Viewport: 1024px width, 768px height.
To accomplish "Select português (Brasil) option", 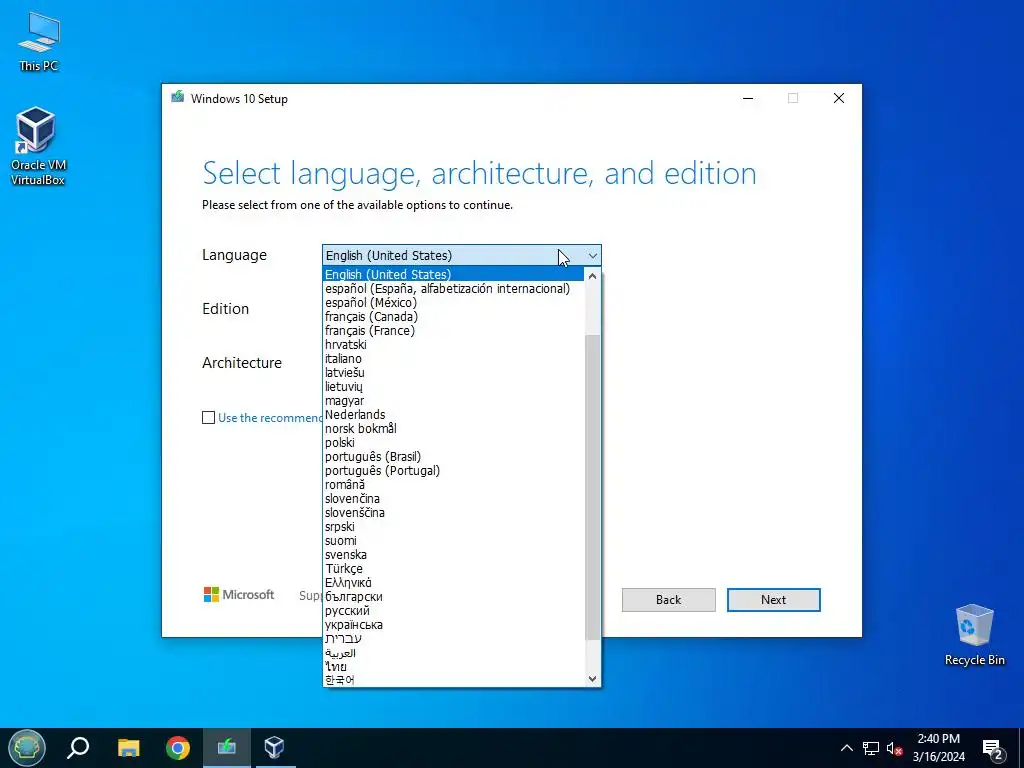I will pyautogui.click(x=454, y=456).
